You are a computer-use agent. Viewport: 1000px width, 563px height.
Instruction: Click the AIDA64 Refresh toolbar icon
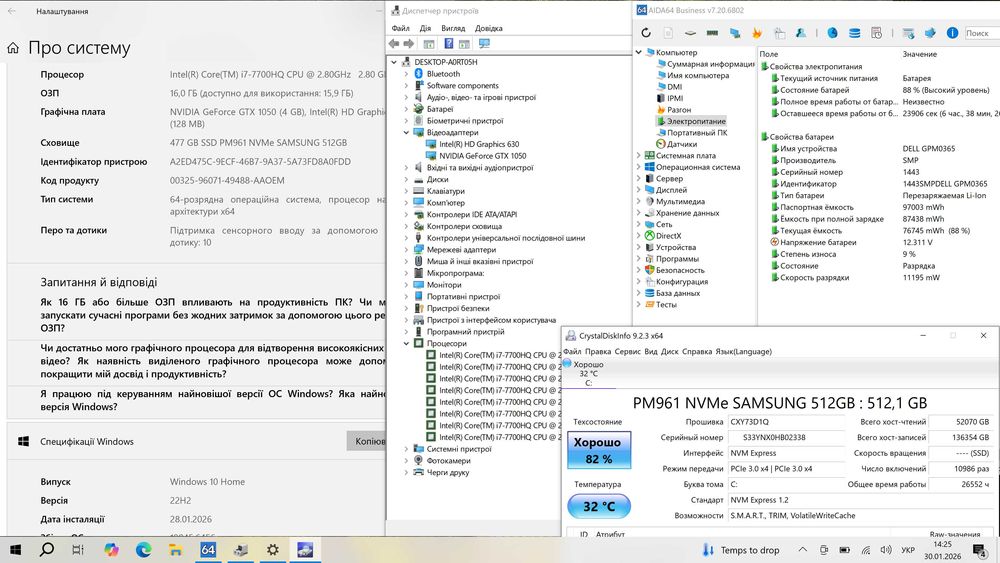[646, 33]
